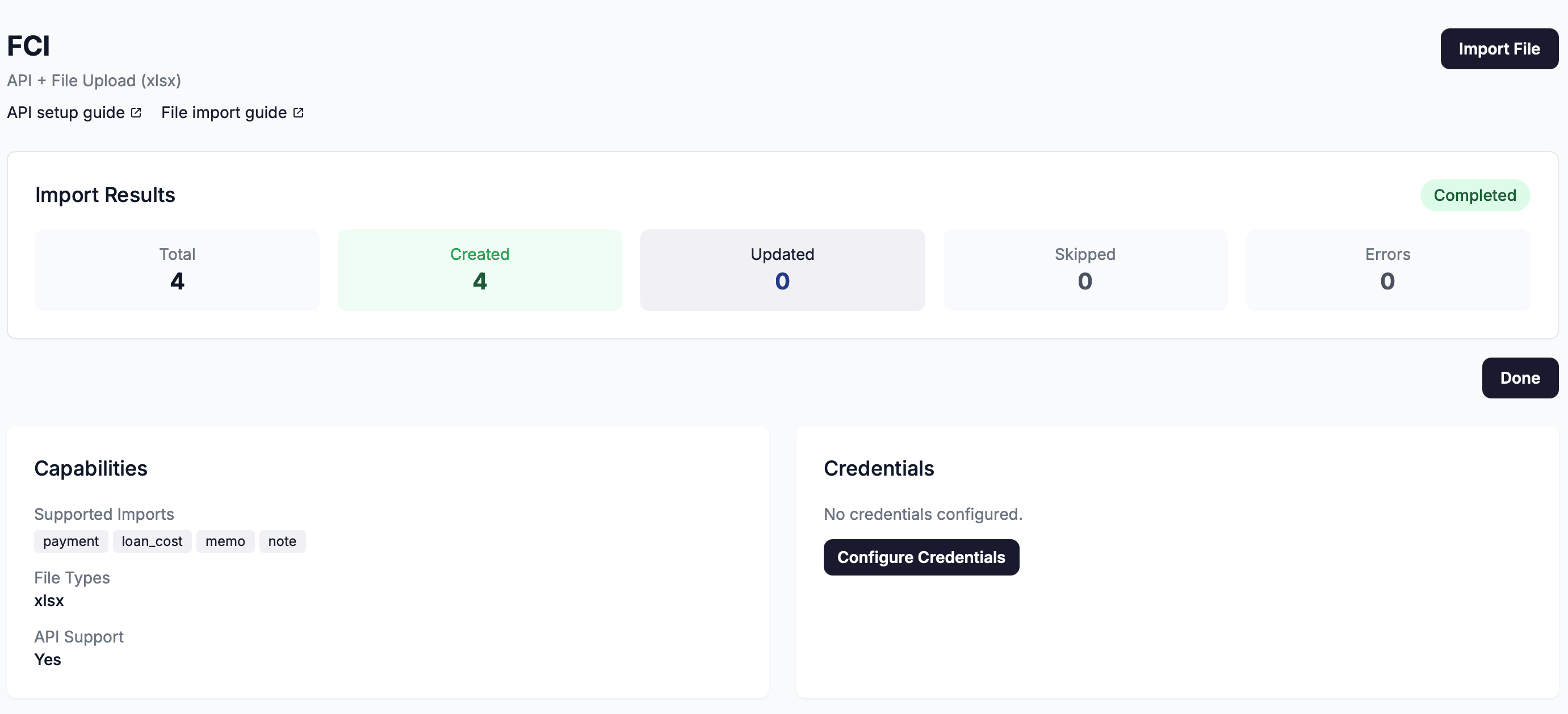Click the 'Yes' API support value
The image size is (1568, 714).
(x=48, y=660)
